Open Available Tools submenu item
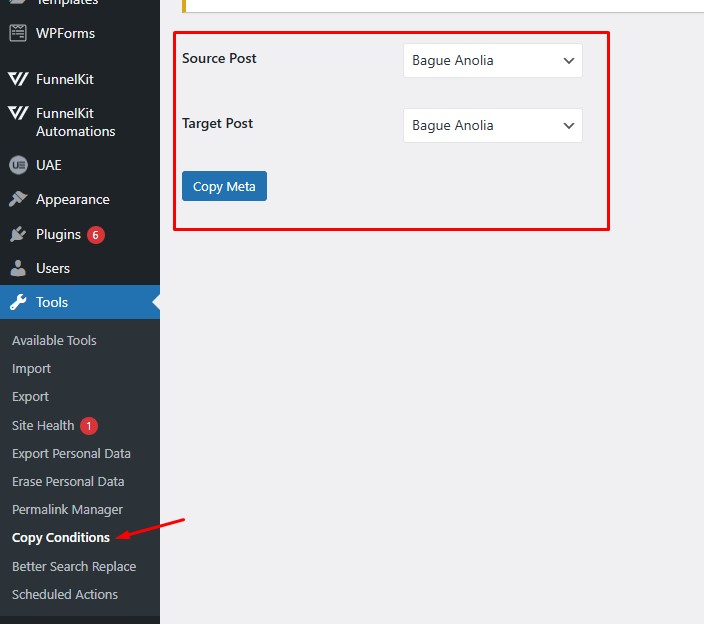The width and height of the screenshot is (704, 624). (x=54, y=340)
